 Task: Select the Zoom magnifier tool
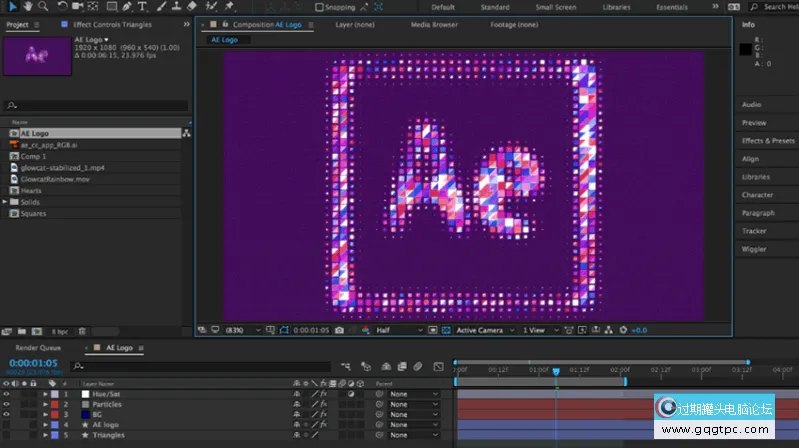point(43,6)
